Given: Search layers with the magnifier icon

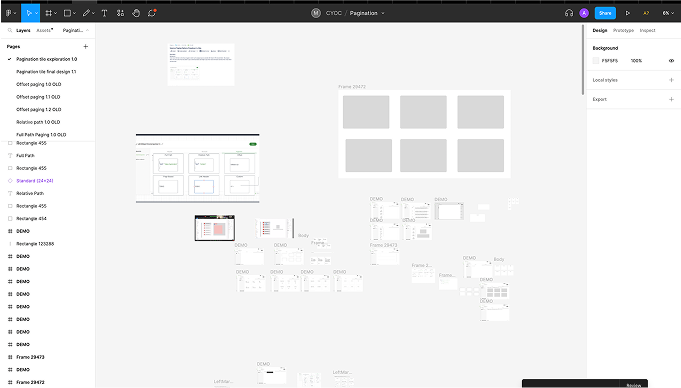Looking at the screenshot, I should point(10,30).
